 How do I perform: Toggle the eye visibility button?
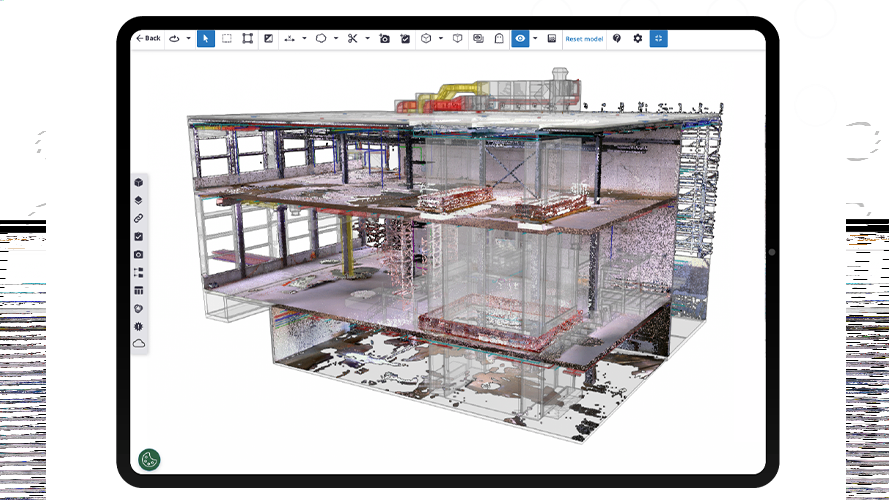click(x=520, y=39)
